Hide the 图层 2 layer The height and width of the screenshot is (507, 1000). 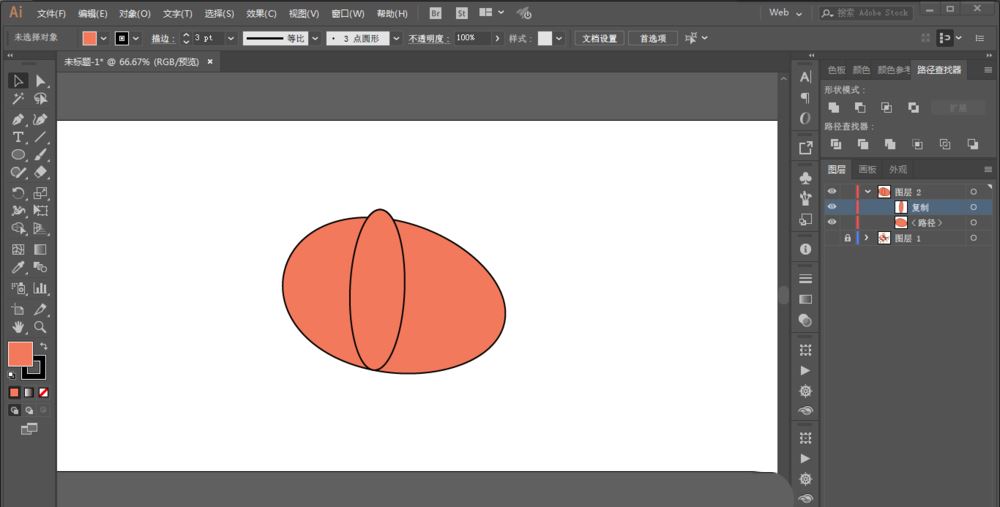832,191
